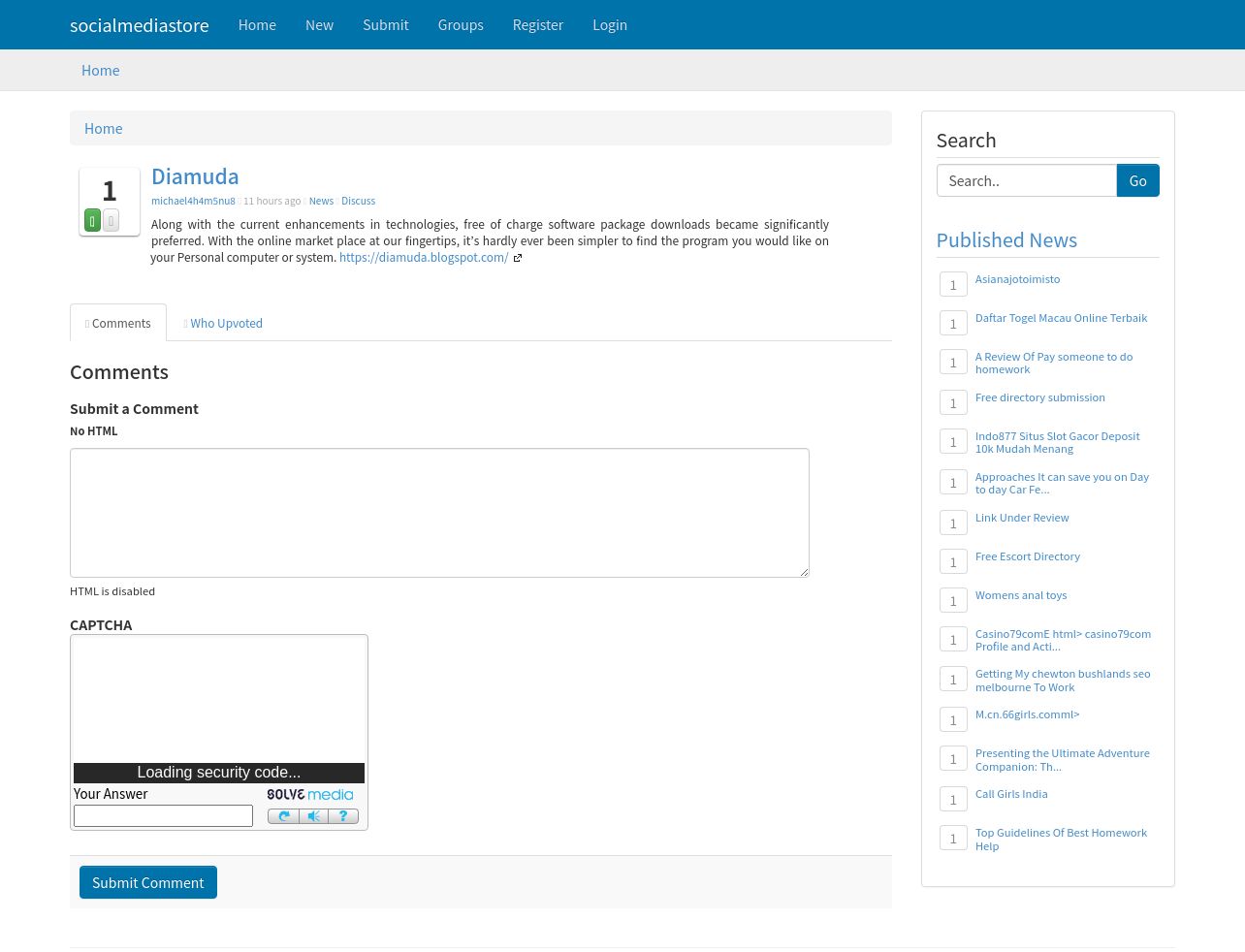The width and height of the screenshot is (1245, 952).
Task: Click the green upvote button
Action: [x=92, y=221]
